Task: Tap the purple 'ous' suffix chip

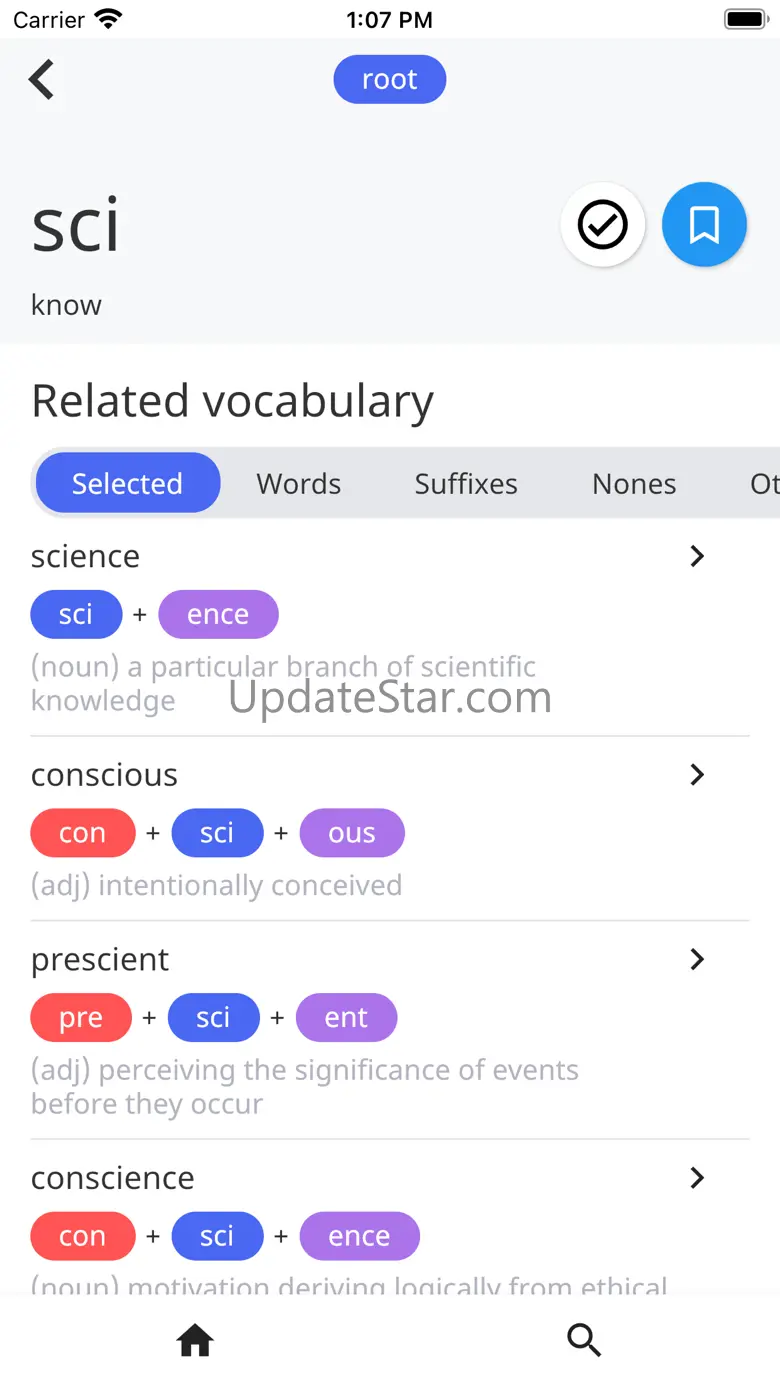Action: [352, 833]
